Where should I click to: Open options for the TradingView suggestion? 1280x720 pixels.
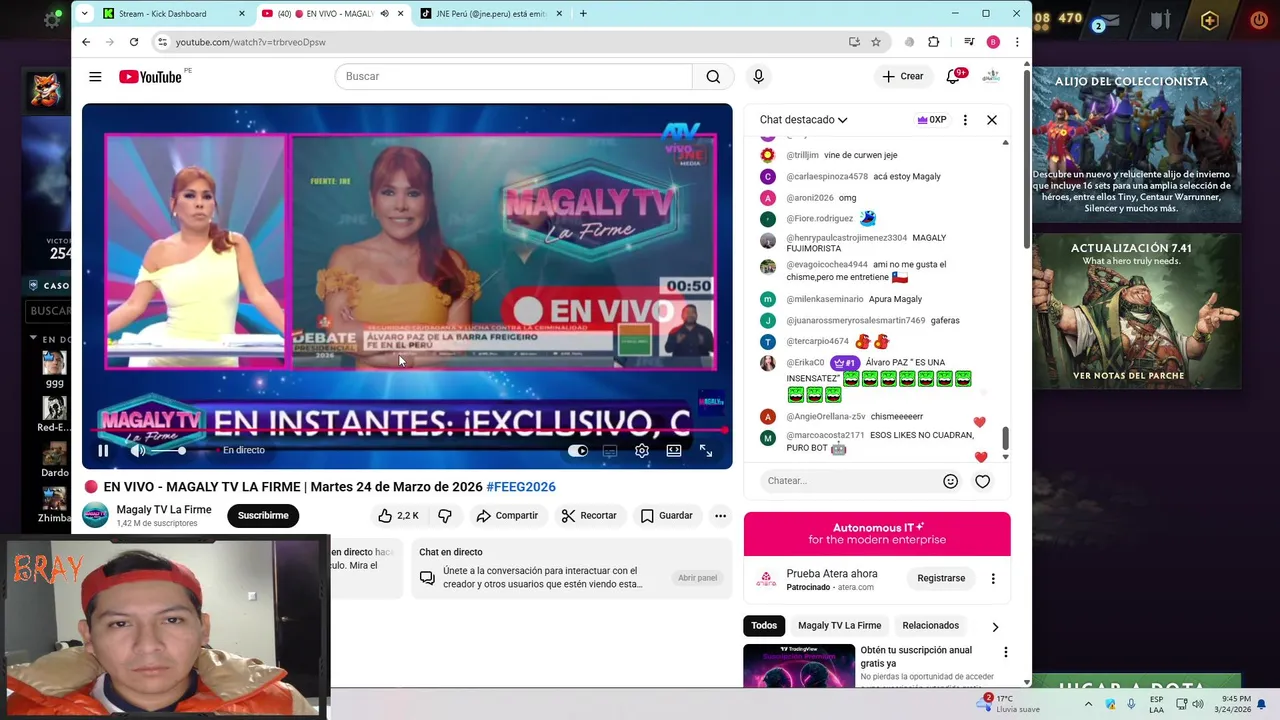click(x=1005, y=652)
